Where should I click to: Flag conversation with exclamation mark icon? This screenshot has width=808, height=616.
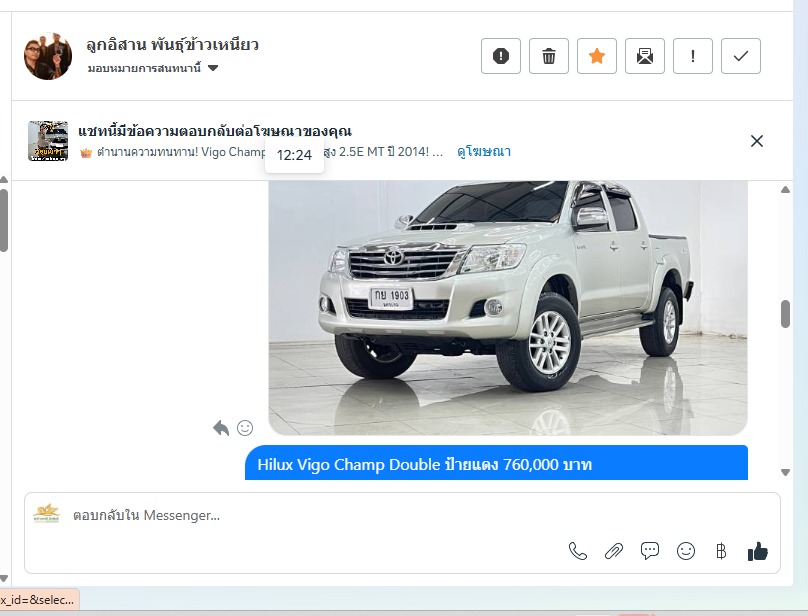(693, 56)
